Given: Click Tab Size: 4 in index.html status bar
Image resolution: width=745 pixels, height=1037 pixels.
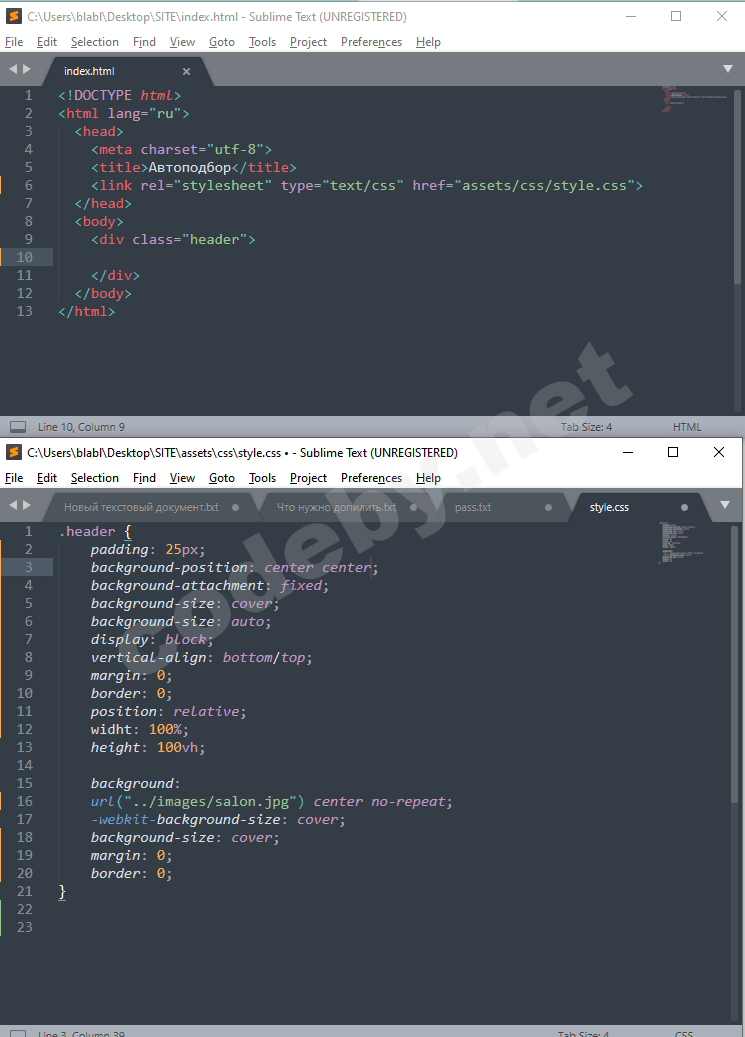Looking at the screenshot, I should pyautogui.click(x=586, y=427).
